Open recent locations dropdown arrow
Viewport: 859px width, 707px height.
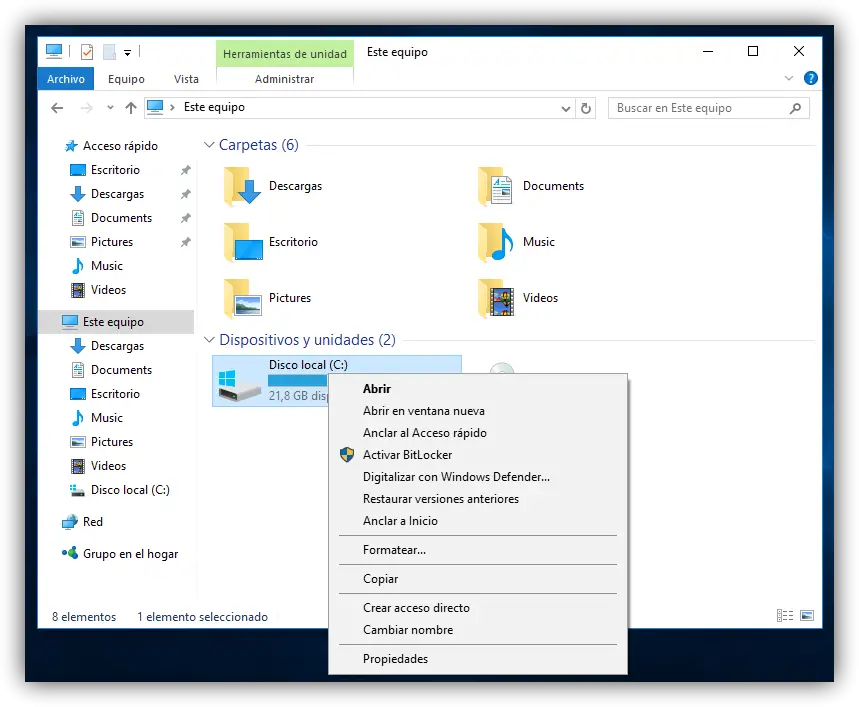(110, 108)
